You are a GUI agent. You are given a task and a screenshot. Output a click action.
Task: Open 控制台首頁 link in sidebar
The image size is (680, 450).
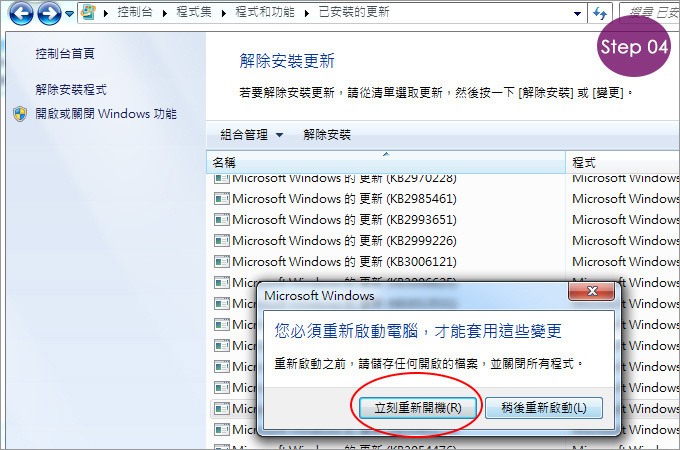pos(65,54)
